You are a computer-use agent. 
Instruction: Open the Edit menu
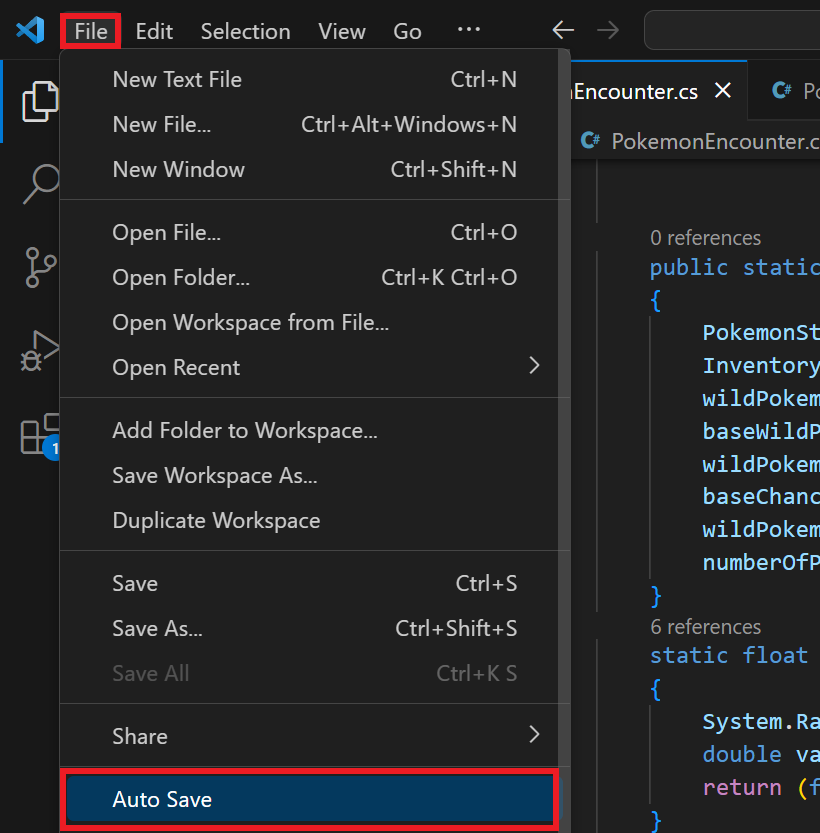(153, 30)
